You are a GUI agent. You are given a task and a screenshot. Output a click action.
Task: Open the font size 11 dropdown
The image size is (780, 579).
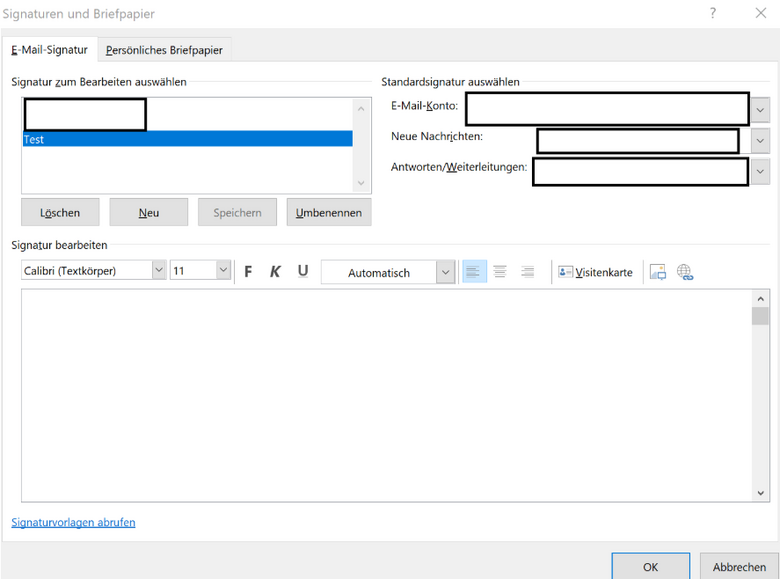pos(224,270)
